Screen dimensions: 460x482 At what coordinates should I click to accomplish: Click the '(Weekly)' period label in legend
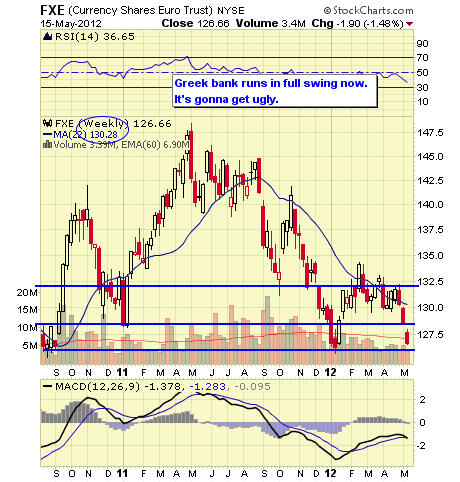[103, 124]
